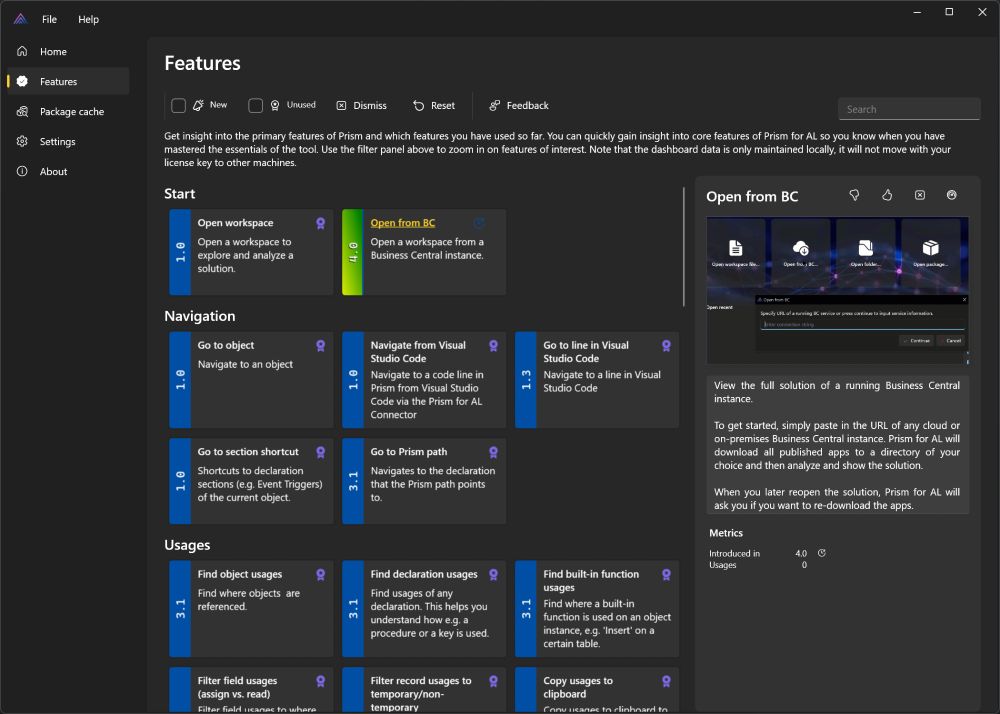Open the About page in sidebar
Image resolution: width=1000 pixels, height=714 pixels.
pos(68,171)
